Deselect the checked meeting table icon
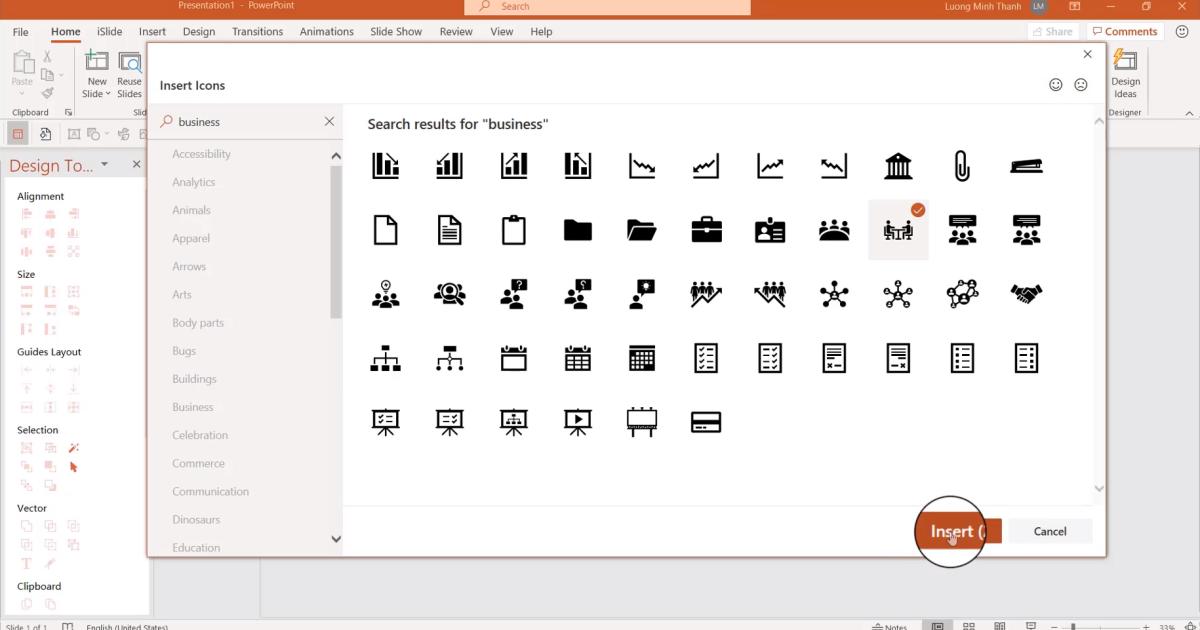Screen dimensions: 1200x630 898,229
